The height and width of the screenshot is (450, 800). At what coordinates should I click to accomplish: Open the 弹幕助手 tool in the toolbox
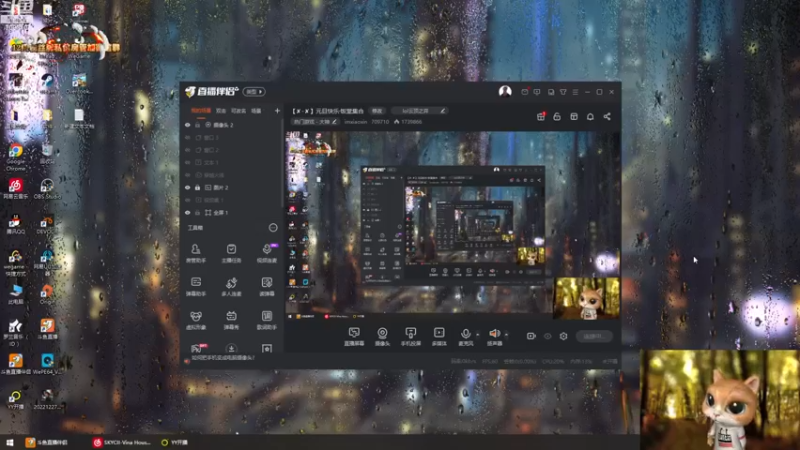[195, 286]
